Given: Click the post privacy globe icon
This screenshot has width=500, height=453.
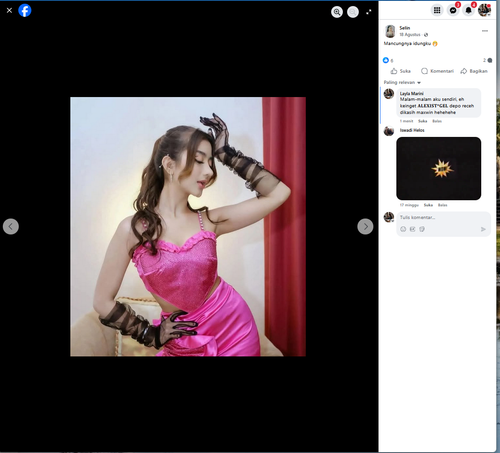Looking at the screenshot, I should [x=426, y=35].
